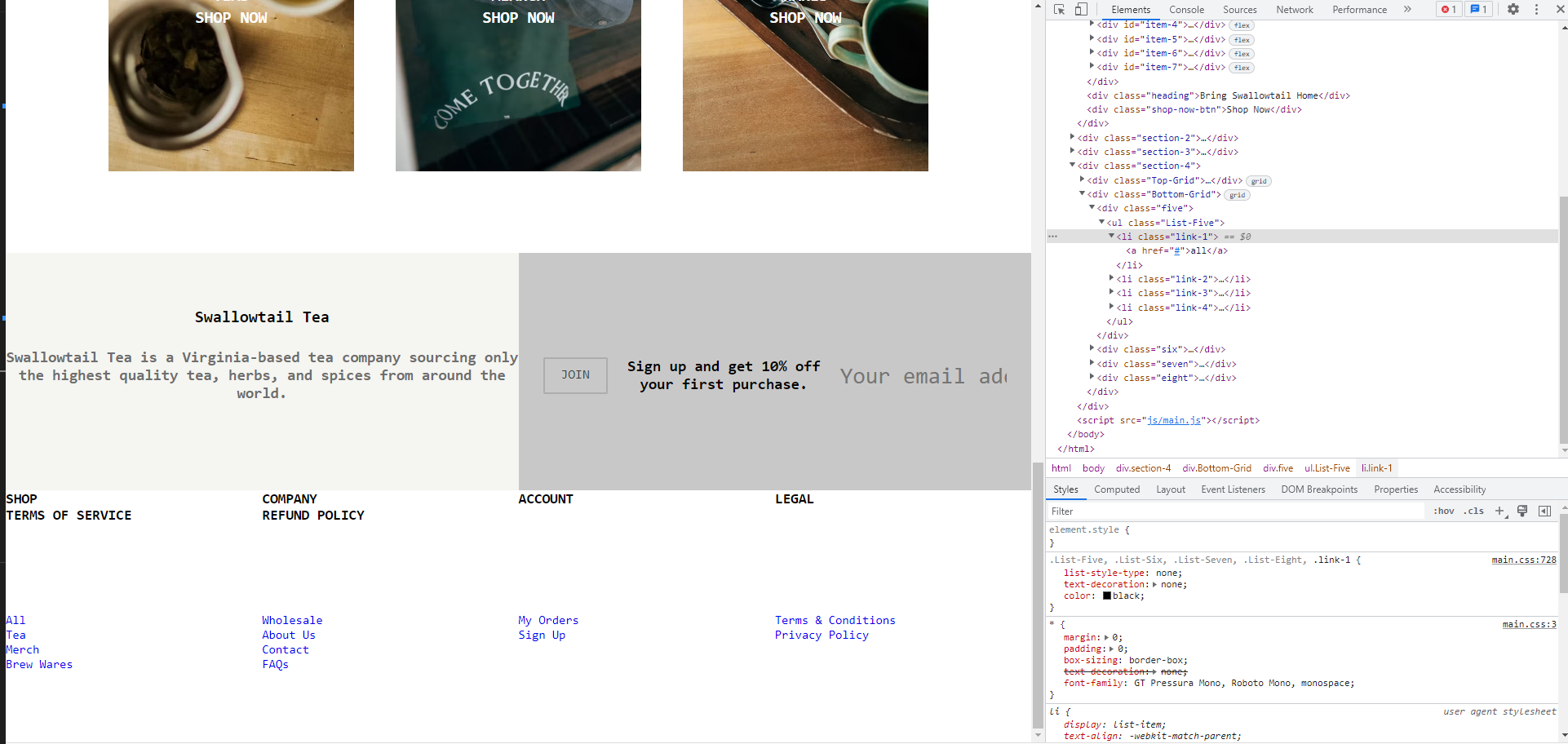Open the Event Listeners tab
The image size is (1568, 744).
(1233, 489)
